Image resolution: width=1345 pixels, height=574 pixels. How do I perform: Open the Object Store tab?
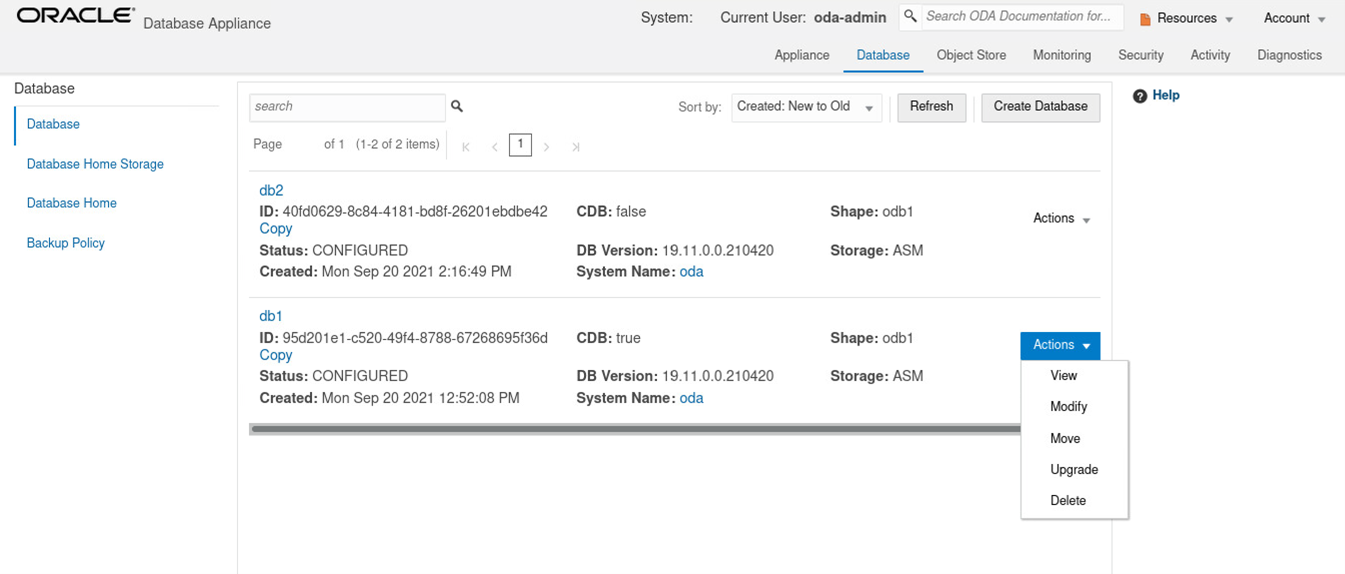[971, 55]
